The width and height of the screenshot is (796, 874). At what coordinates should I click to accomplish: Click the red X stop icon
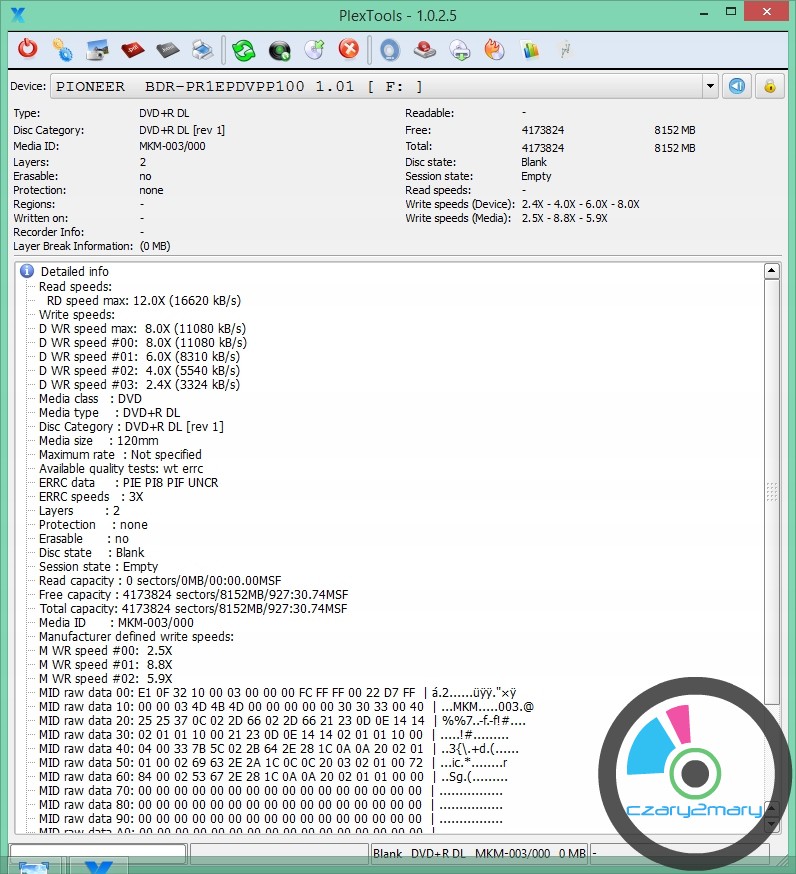click(x=348, y=48)
